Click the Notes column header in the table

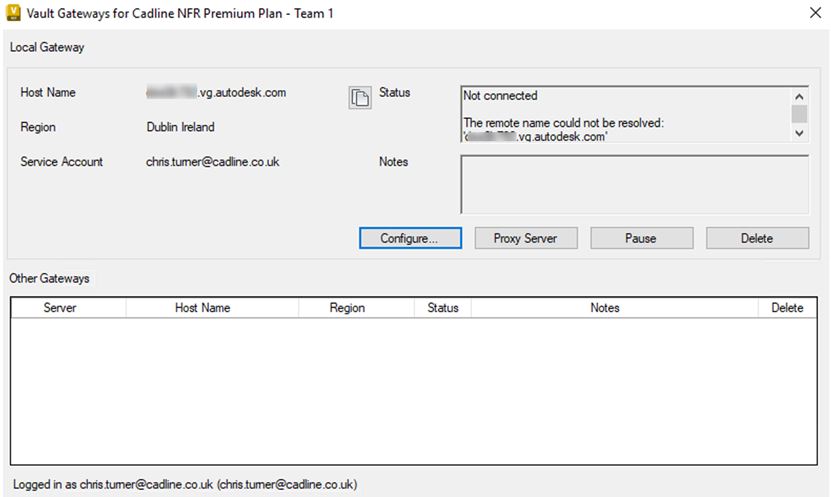click(615, 308)
